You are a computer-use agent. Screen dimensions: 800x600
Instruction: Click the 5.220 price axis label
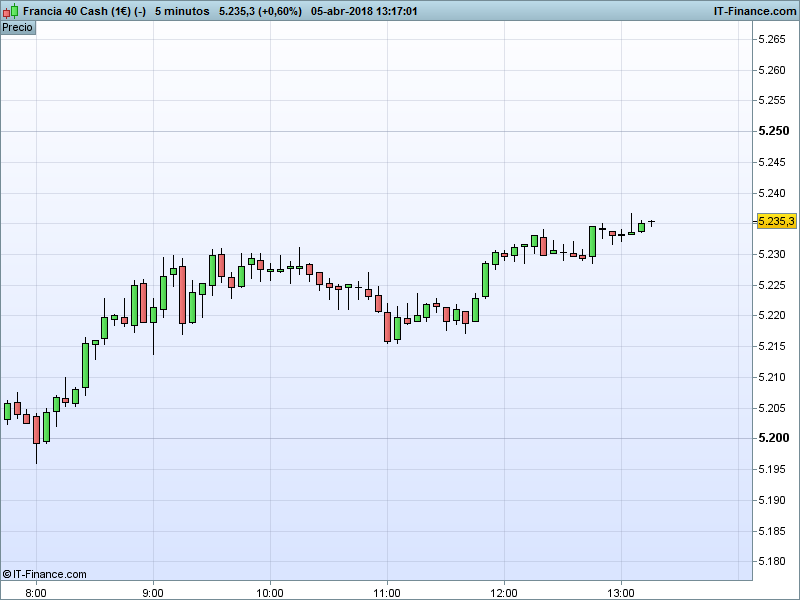772,315
